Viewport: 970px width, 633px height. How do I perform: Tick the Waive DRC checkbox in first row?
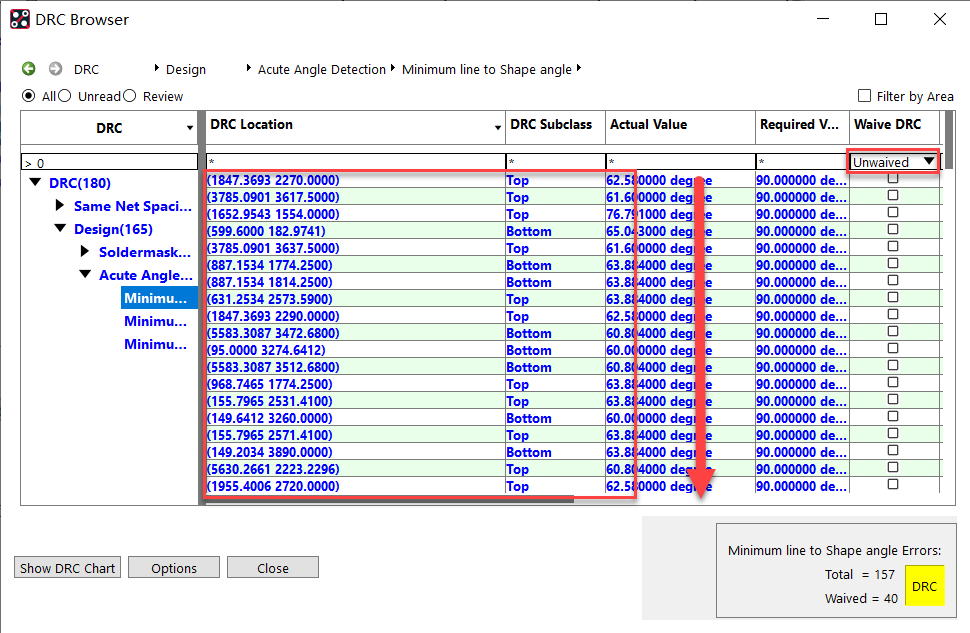[893, 179]
